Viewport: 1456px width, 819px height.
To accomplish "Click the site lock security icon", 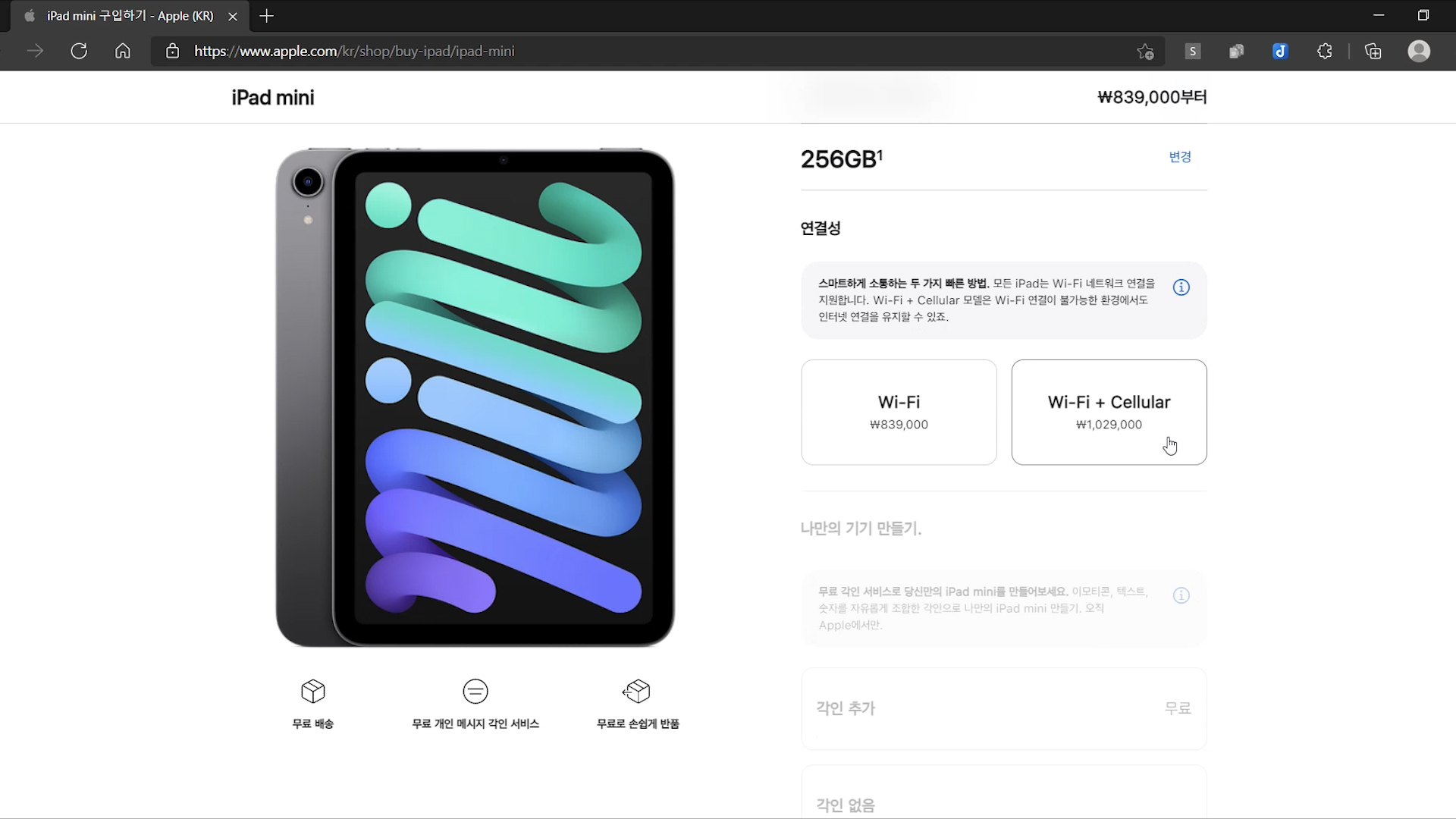I will 173,51.
